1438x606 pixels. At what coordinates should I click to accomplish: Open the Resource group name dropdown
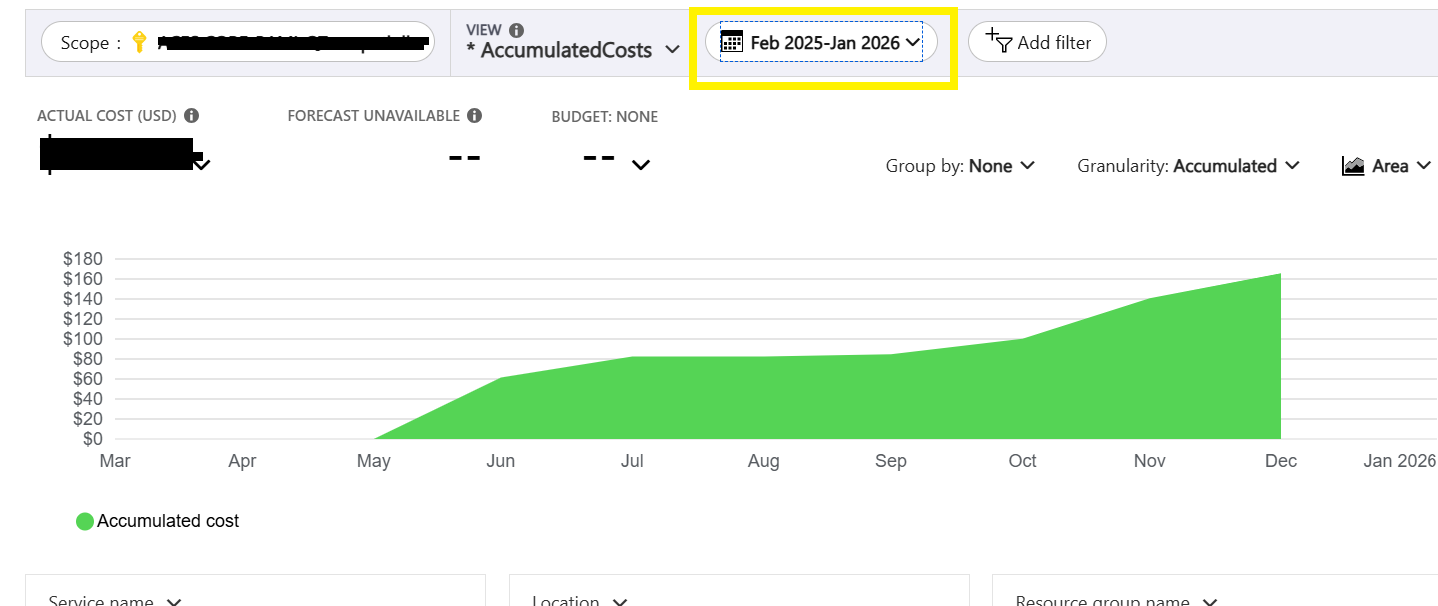1117,601
